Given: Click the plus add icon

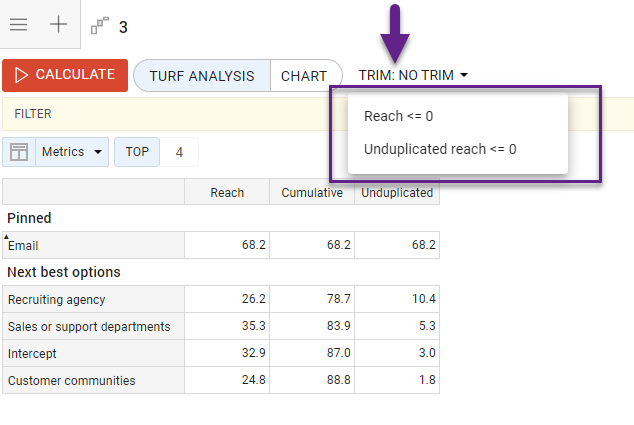Looking at the screenshot, I should (59, 25).
